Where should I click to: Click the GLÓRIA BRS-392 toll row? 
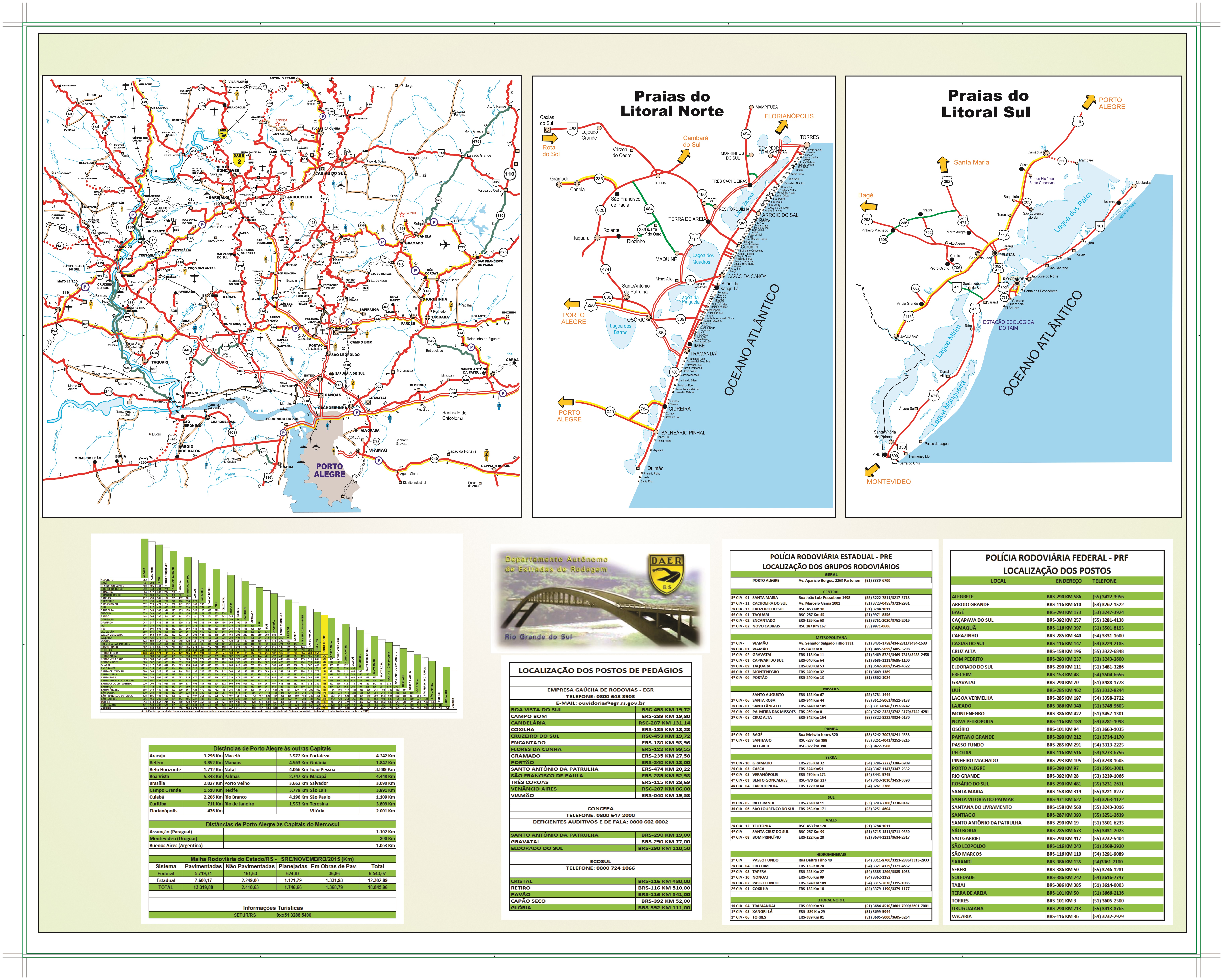tap(600, 907)
